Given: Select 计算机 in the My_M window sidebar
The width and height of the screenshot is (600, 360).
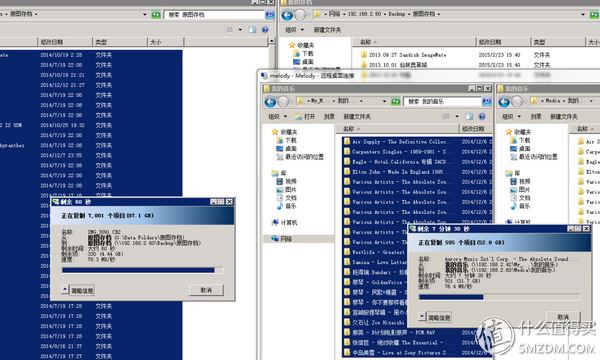Looking at the screenshot, I should [284, 223].
